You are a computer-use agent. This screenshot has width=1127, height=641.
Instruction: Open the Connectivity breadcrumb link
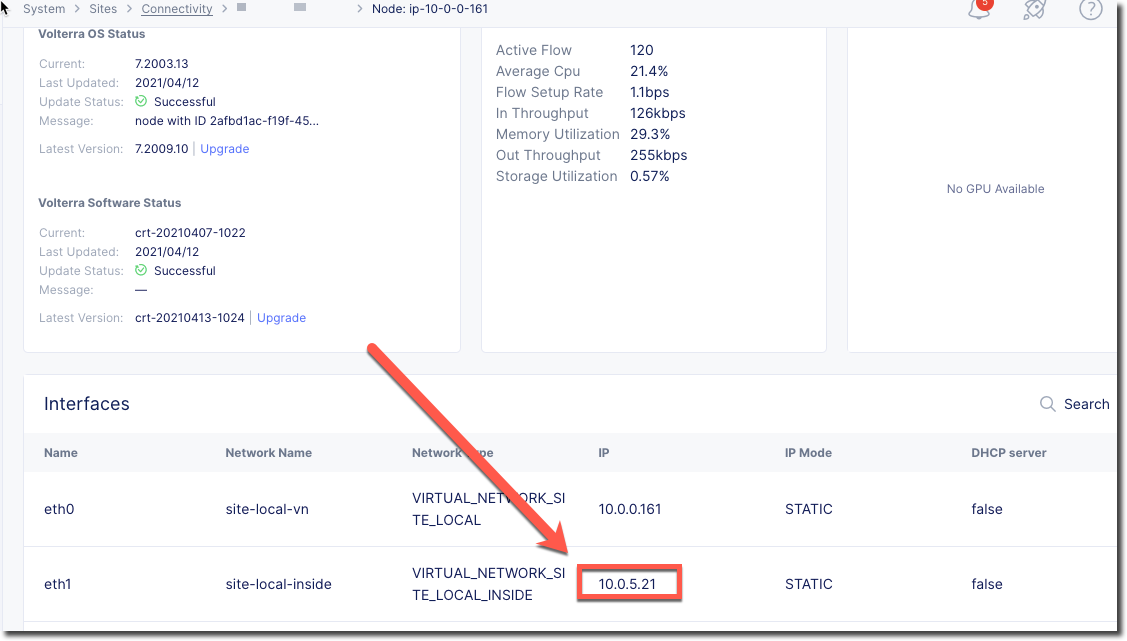click(x=177, y=9)
